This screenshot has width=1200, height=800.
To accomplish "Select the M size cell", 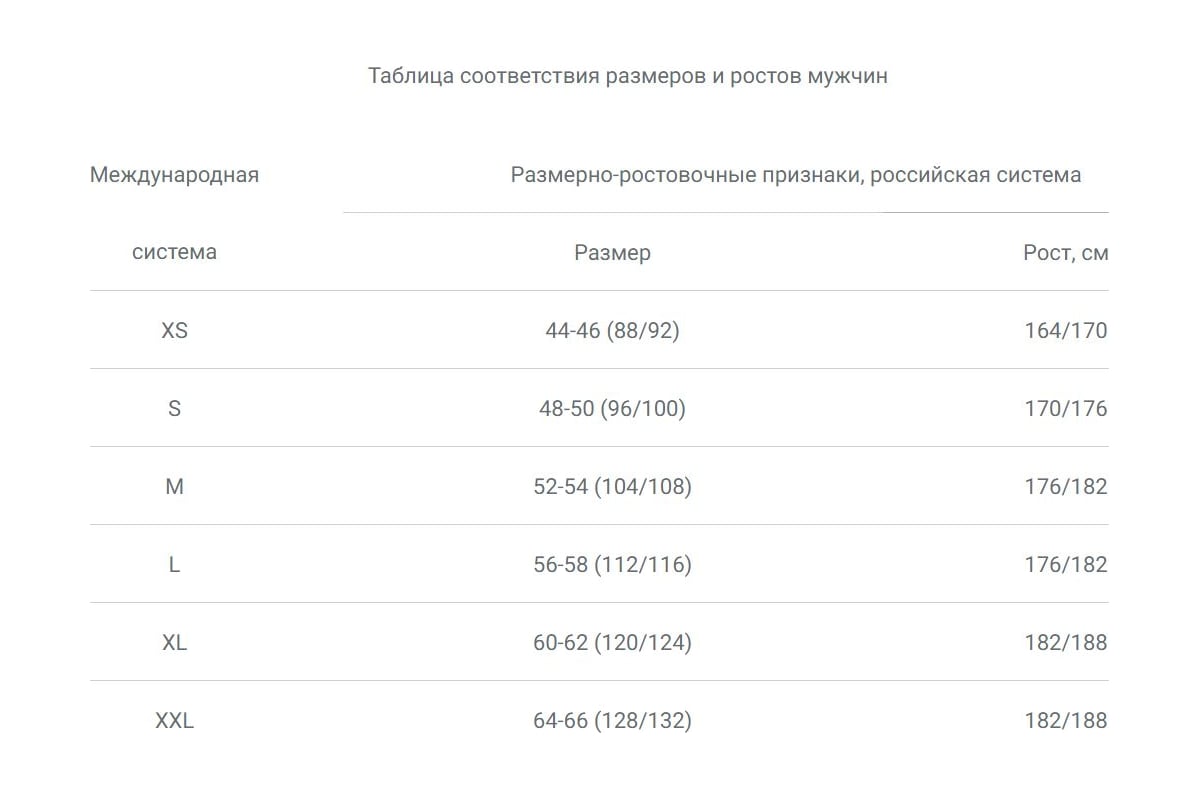I will 174,487.
